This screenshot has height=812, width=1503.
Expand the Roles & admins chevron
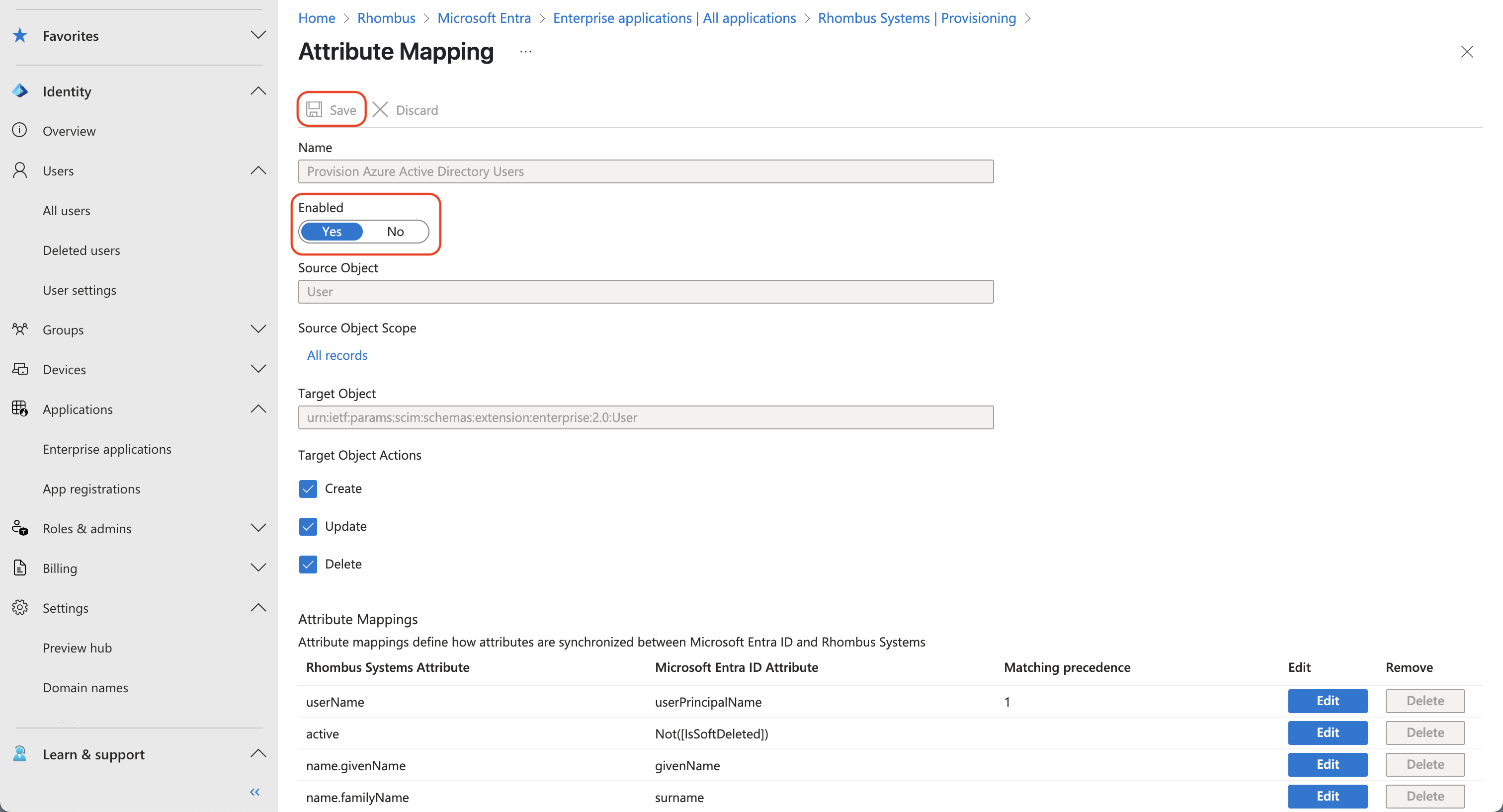(x=258, y=528)
